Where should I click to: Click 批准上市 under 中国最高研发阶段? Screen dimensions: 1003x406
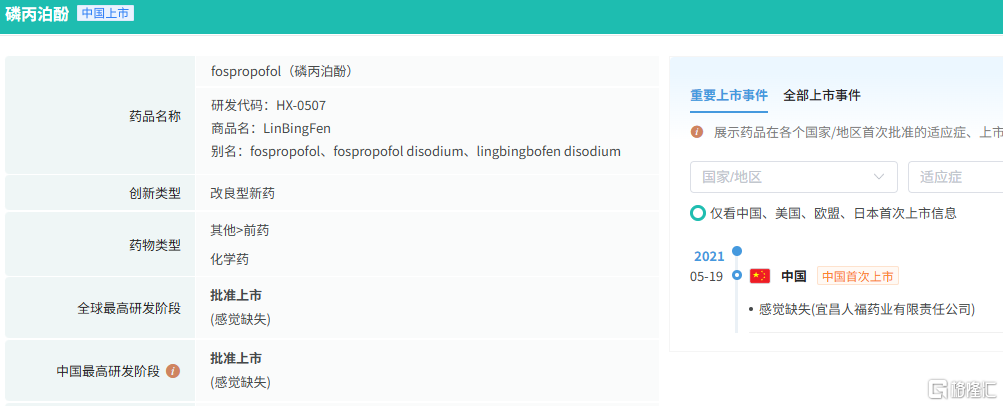pos(236,358)
